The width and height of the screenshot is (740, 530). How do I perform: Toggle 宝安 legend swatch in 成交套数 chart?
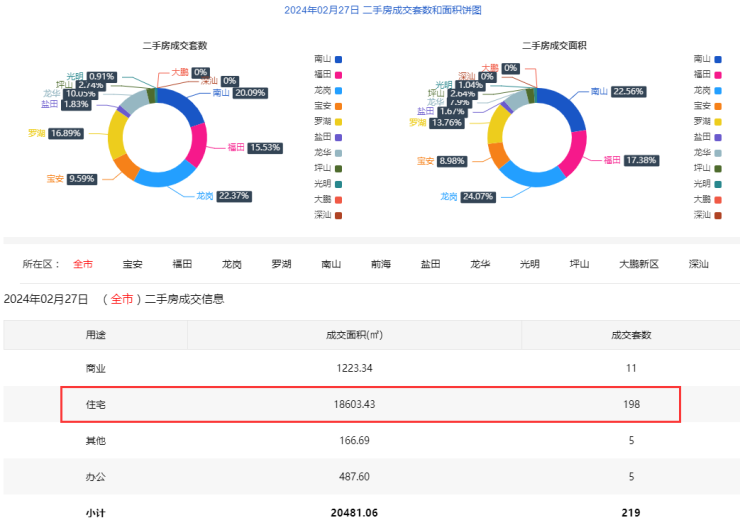[338, 106]
